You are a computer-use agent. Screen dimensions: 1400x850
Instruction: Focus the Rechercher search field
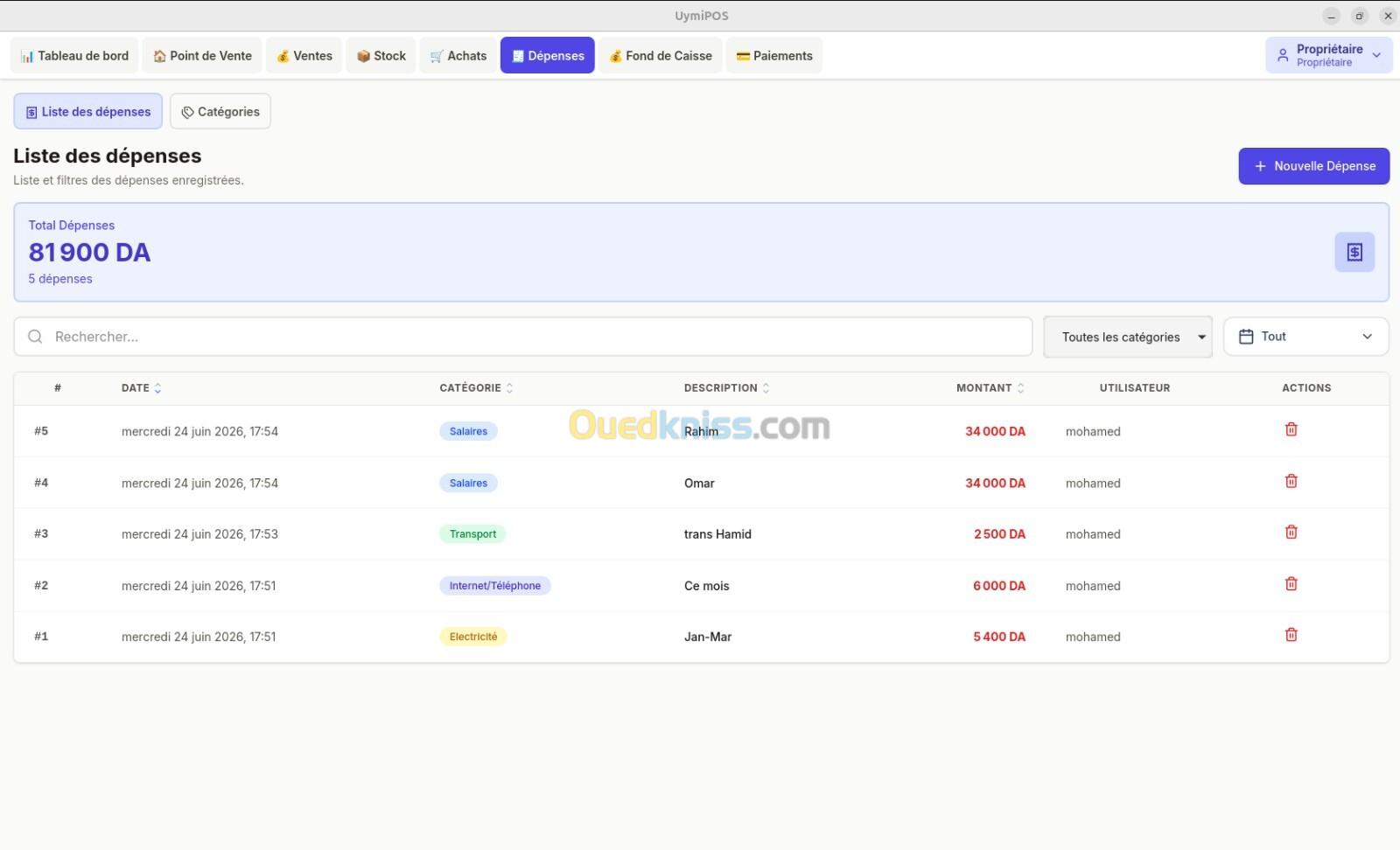coord(523,337)
